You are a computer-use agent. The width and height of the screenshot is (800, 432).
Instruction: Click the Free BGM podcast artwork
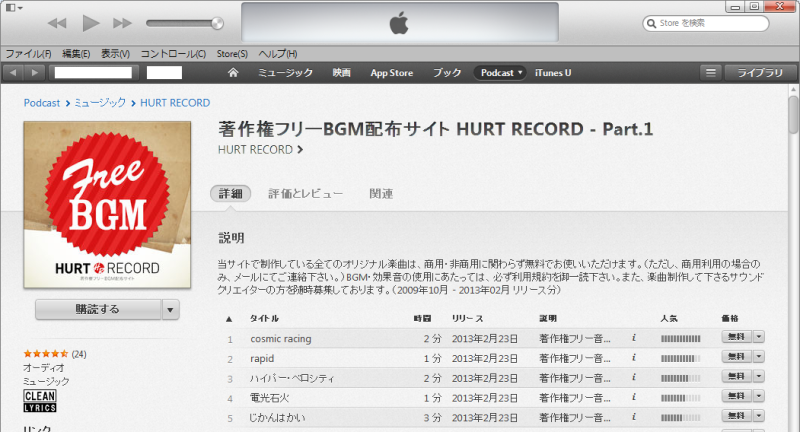coord(107,205)
